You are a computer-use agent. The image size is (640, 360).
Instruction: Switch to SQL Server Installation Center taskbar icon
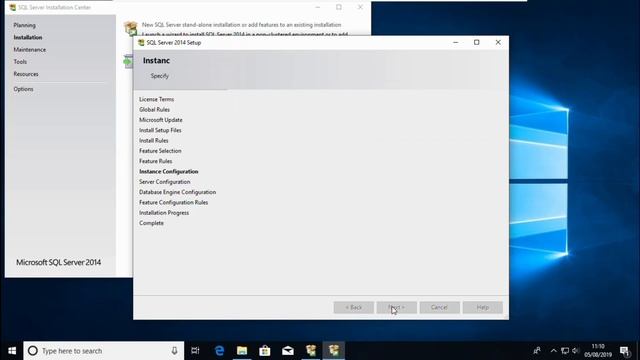pyautogui.click(x=311, y=351)
